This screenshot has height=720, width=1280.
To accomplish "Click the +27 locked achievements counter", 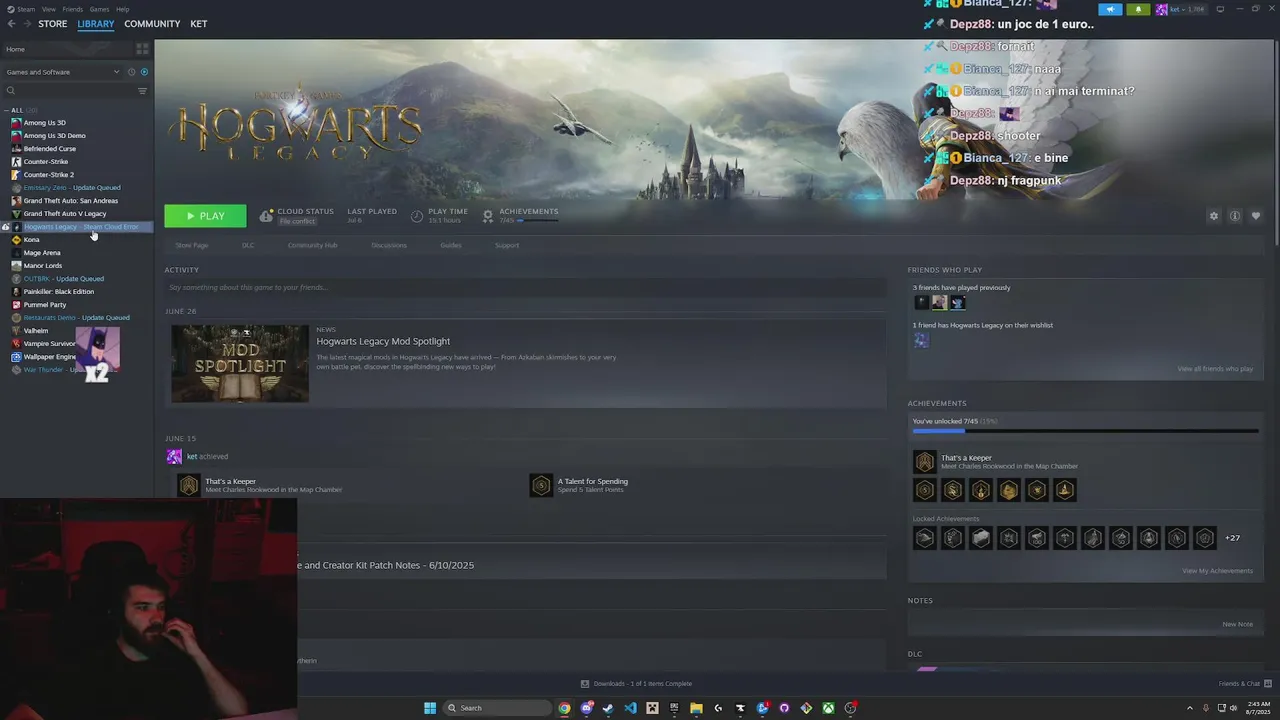I will tap(1232, 538).
